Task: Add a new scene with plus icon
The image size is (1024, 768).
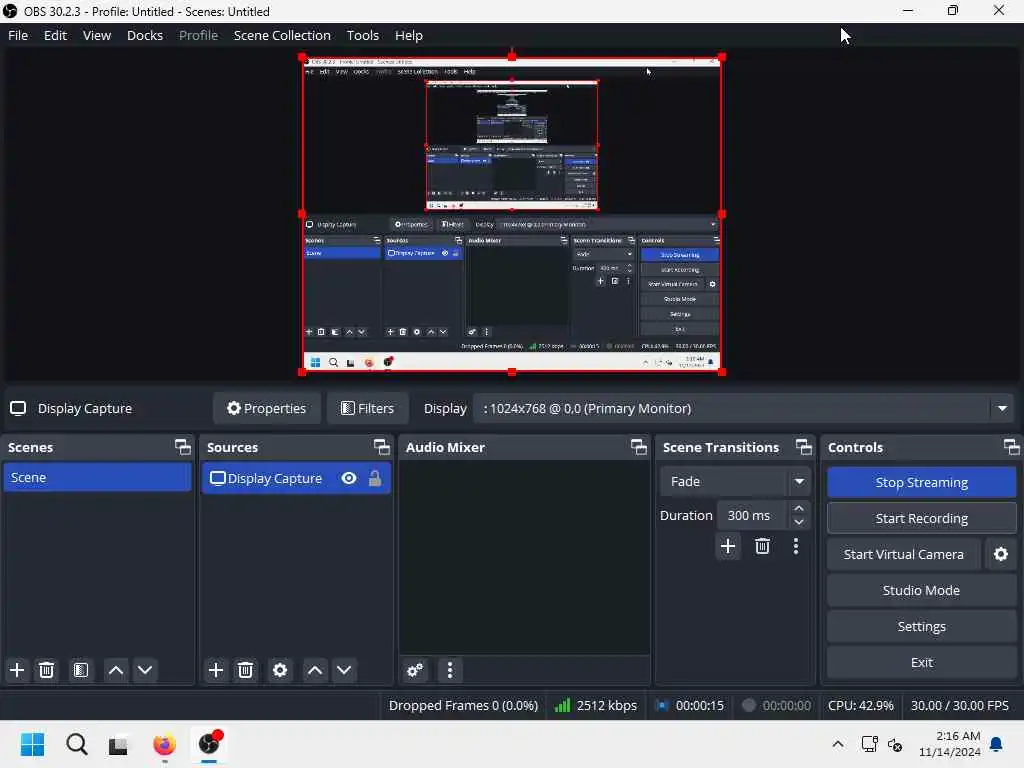Action: pos(17,670)
